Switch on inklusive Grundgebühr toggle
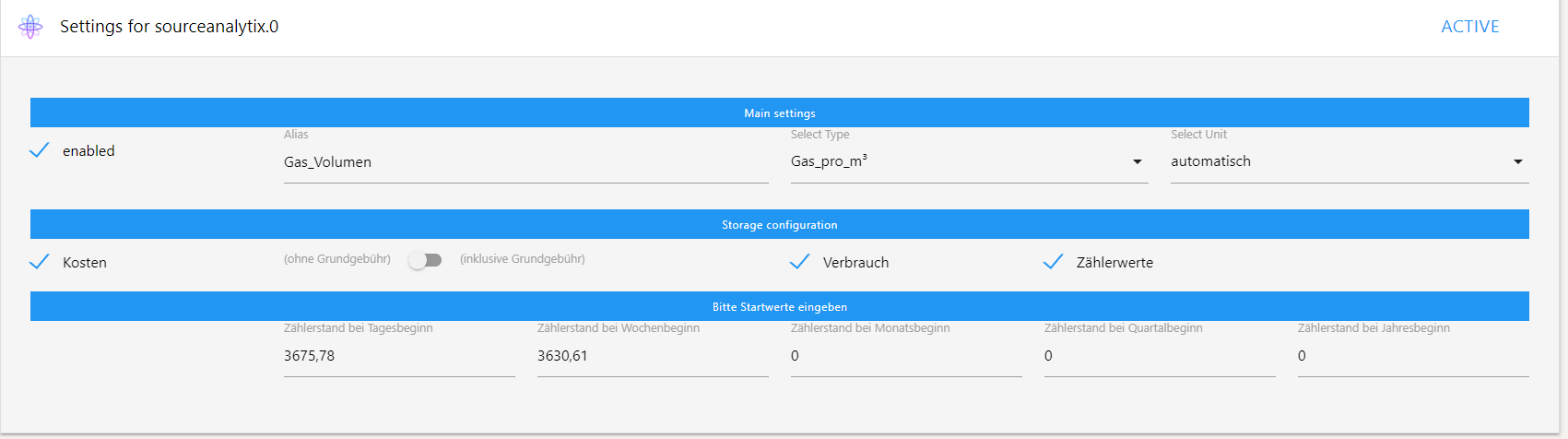Screen dimensions: 1568x439 [x=425, y=260]
